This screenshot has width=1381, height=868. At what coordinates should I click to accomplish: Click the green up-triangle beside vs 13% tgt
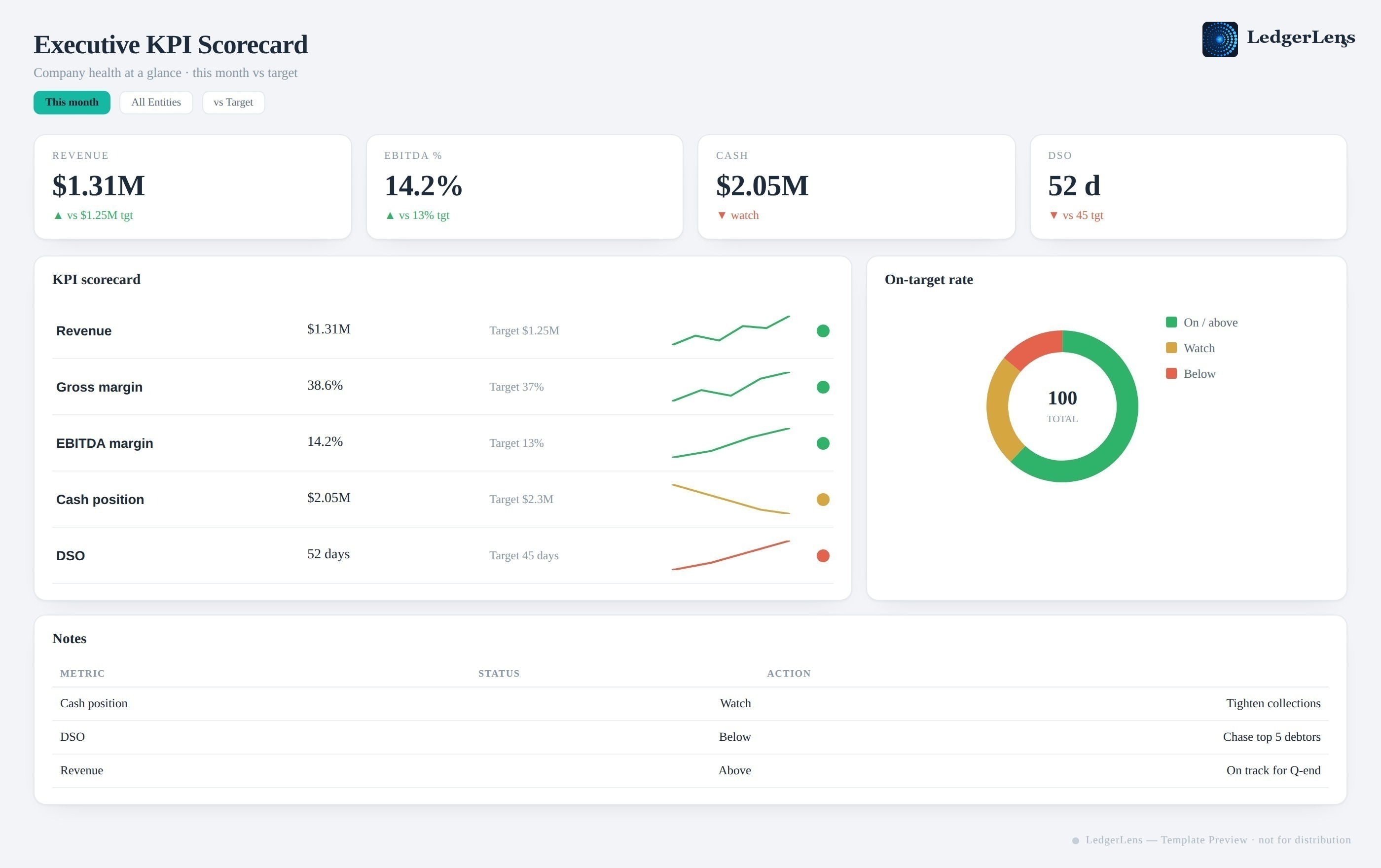(390, 216)
